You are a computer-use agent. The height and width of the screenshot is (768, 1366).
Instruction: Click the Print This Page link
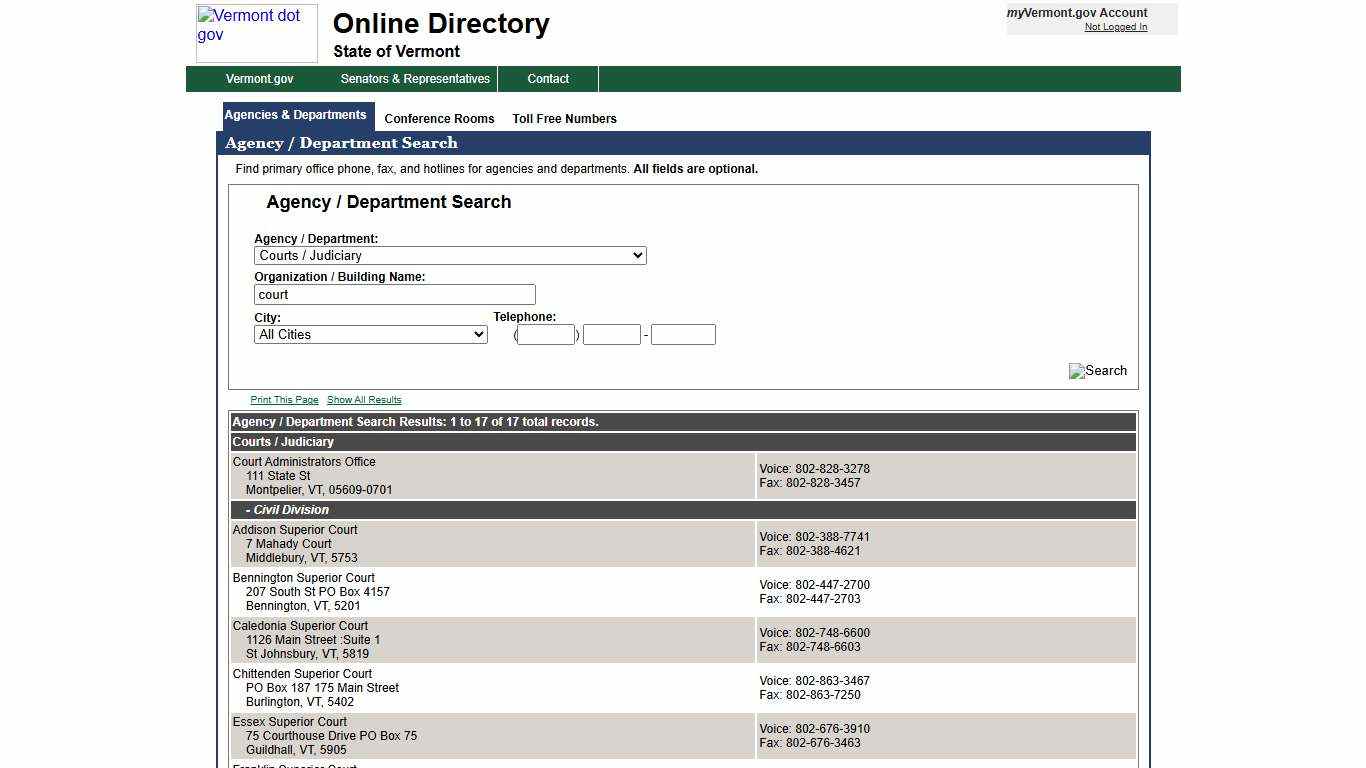284,399
